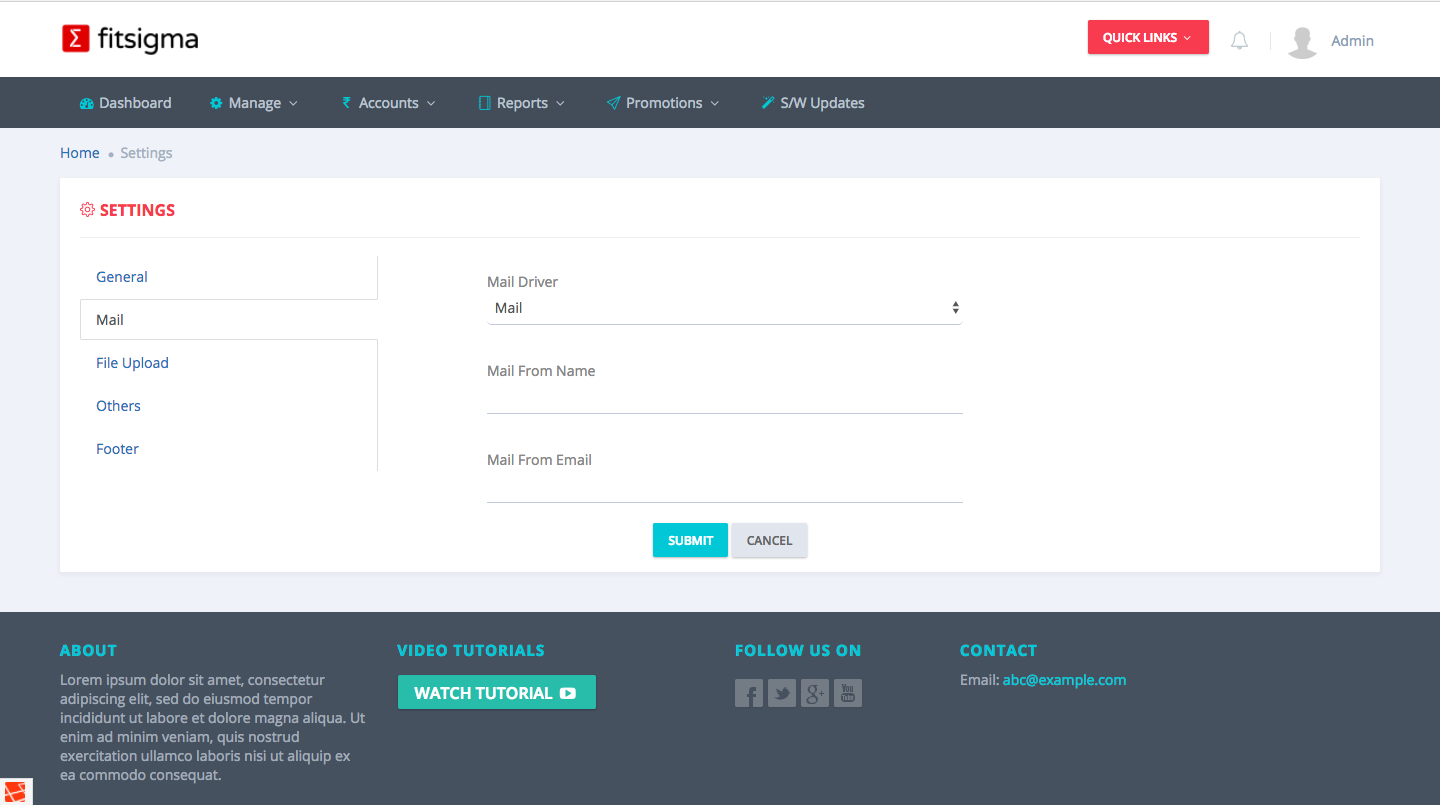This screenshot has height=805, width=1440.
Task: Open the Reports menu
Action: point(522,103)
